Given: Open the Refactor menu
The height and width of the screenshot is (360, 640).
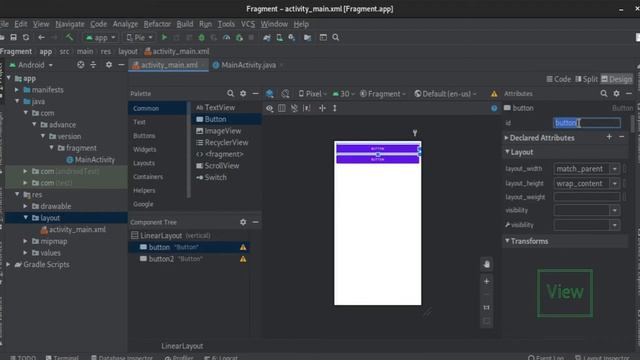Looking at the screenshot, I should (157, 24).
